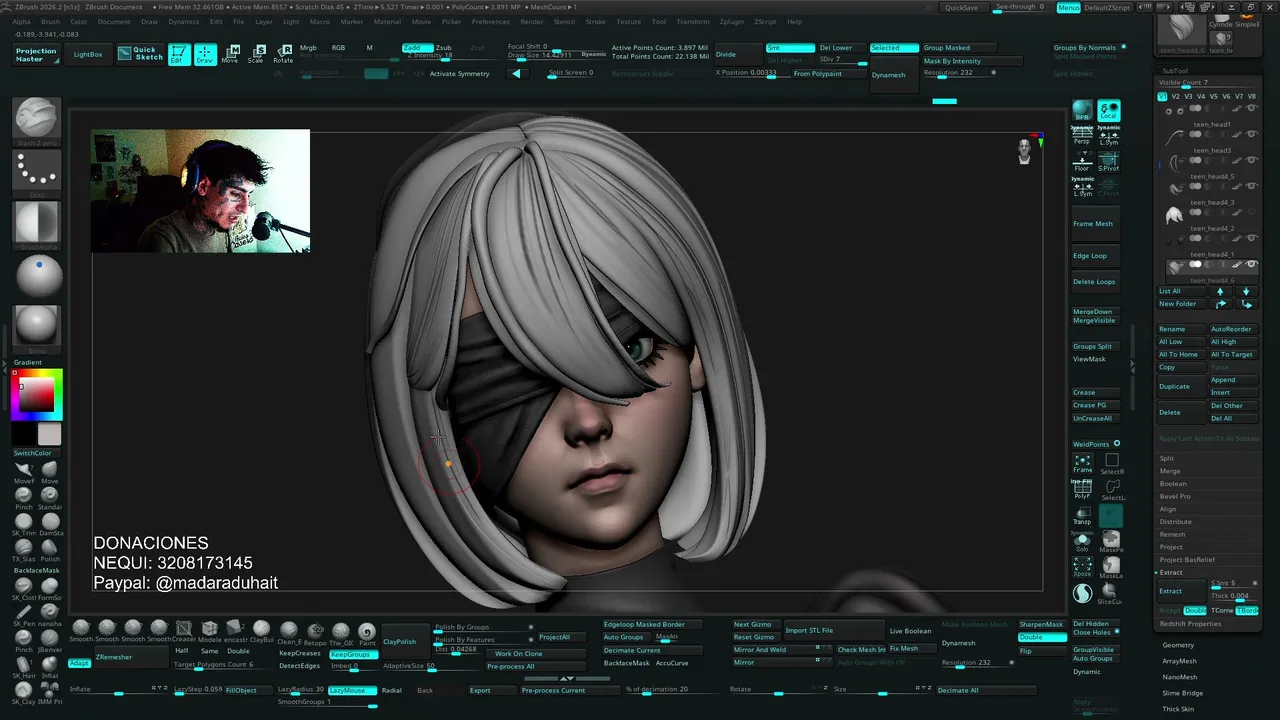Open the brush alpha picker
Image resolution: width=1280 pixels, height=720 pixels.
[x=37, y=223]
